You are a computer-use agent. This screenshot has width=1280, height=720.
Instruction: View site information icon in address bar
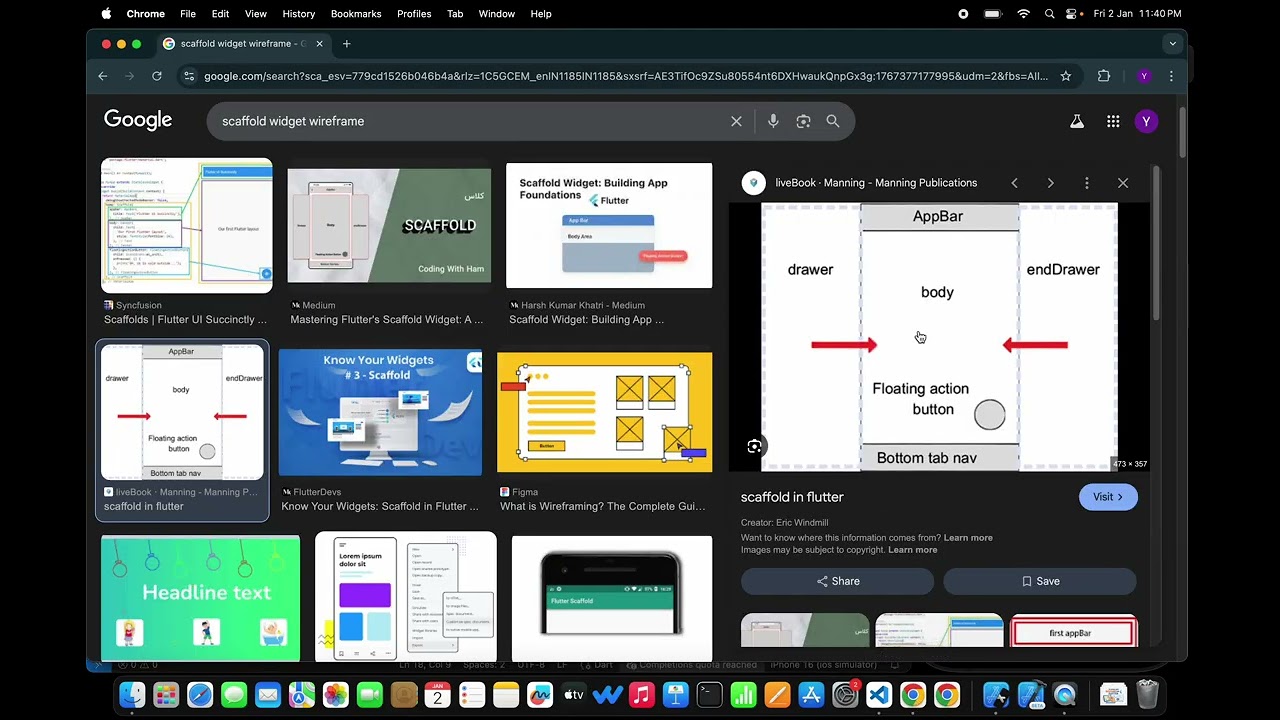(x=189, y=76)
